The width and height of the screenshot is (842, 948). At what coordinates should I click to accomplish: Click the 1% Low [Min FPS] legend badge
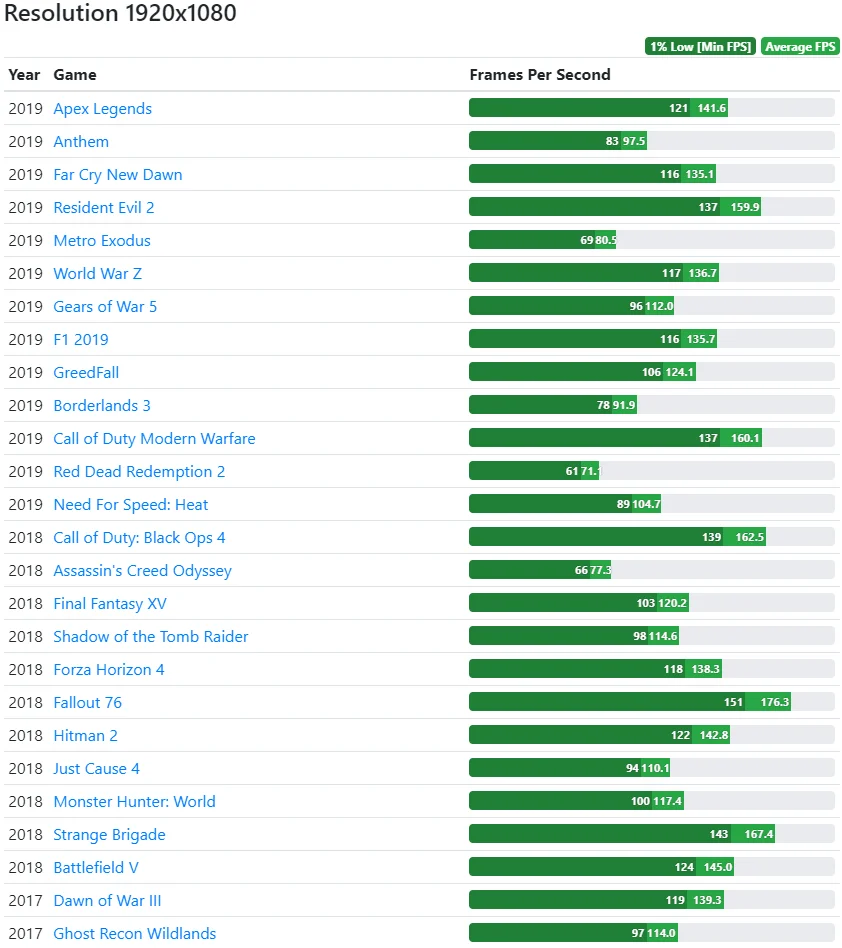pos(699,47)
